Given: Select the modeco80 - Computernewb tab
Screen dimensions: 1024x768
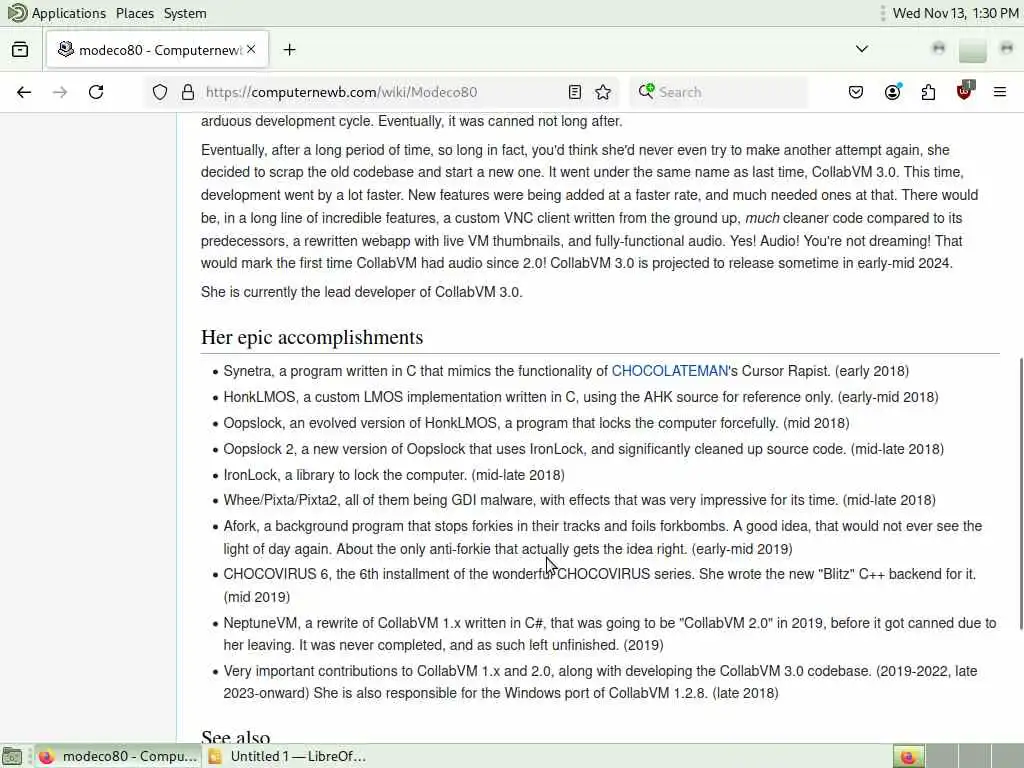Looking at the screenshot, I should point(157,50).
